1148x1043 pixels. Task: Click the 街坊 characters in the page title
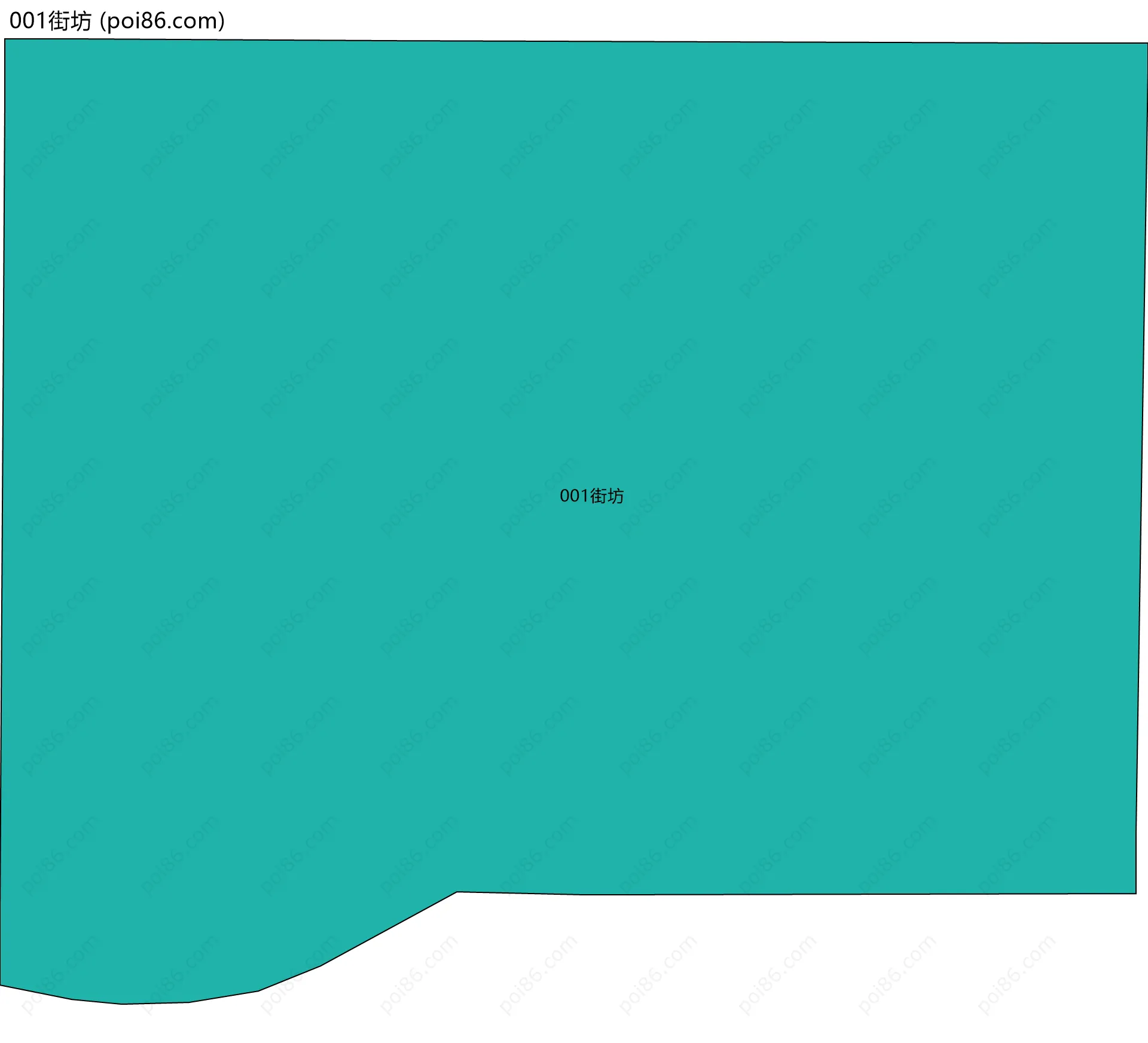[70, 21]
